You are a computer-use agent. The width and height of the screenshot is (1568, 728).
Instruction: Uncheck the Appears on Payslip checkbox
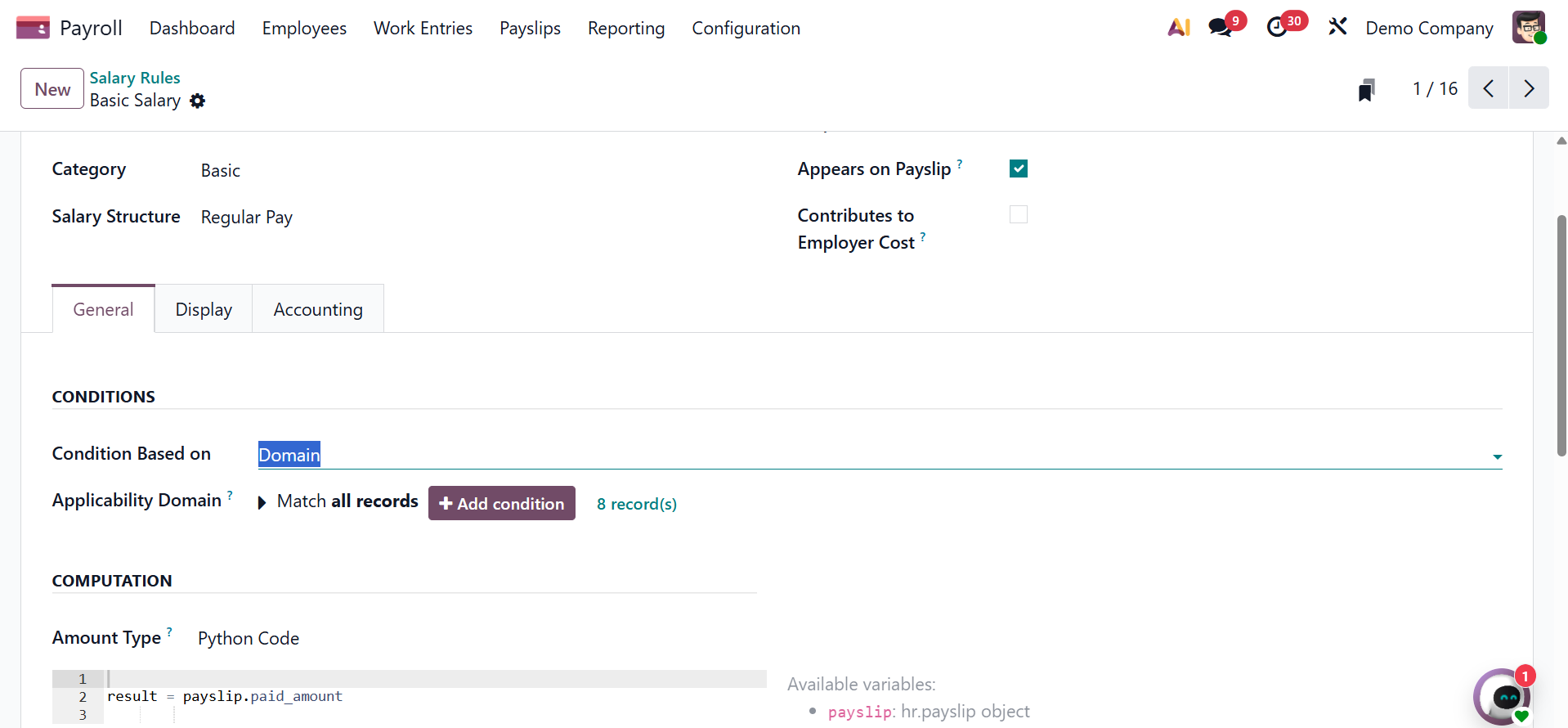pyautogui.click(x=1019, y=169)
